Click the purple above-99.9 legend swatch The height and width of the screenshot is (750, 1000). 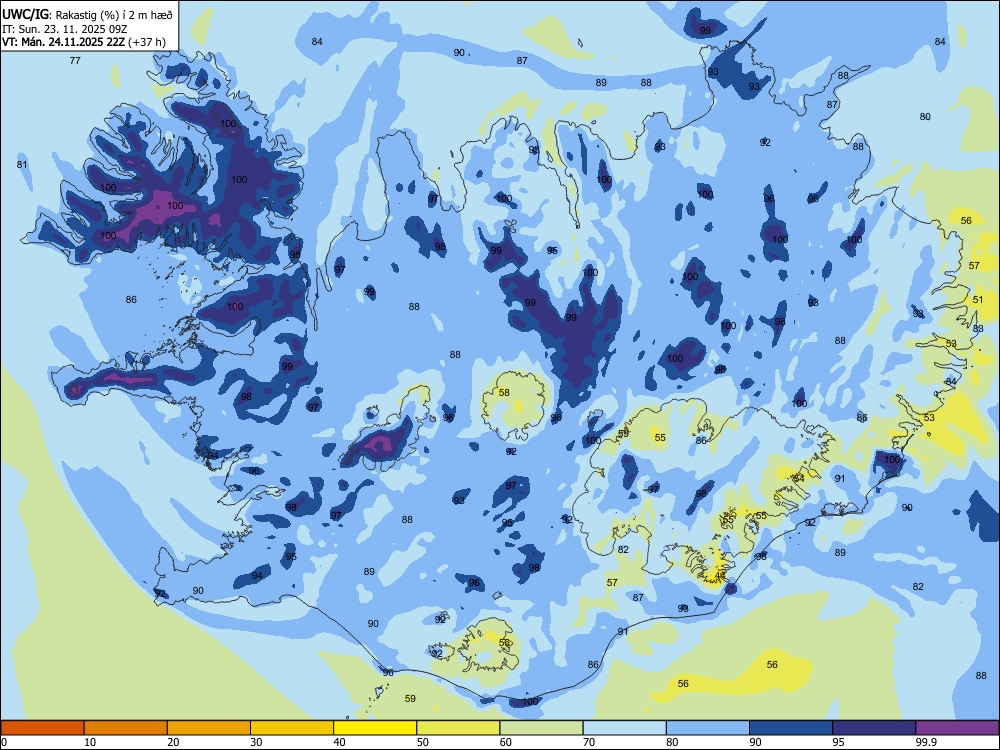(x=957, y=728)
